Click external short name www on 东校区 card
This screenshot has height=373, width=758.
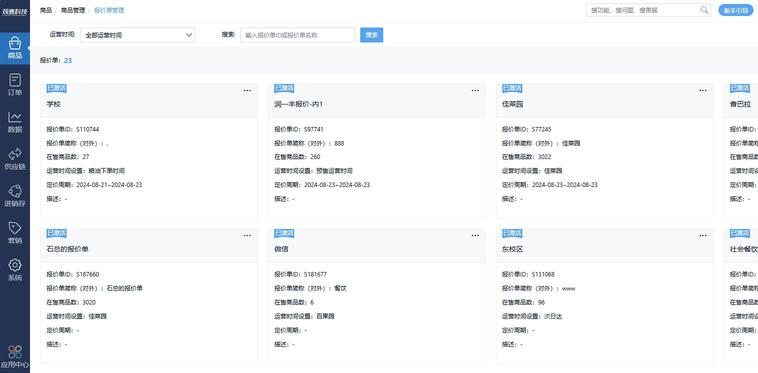pos(568,288)
